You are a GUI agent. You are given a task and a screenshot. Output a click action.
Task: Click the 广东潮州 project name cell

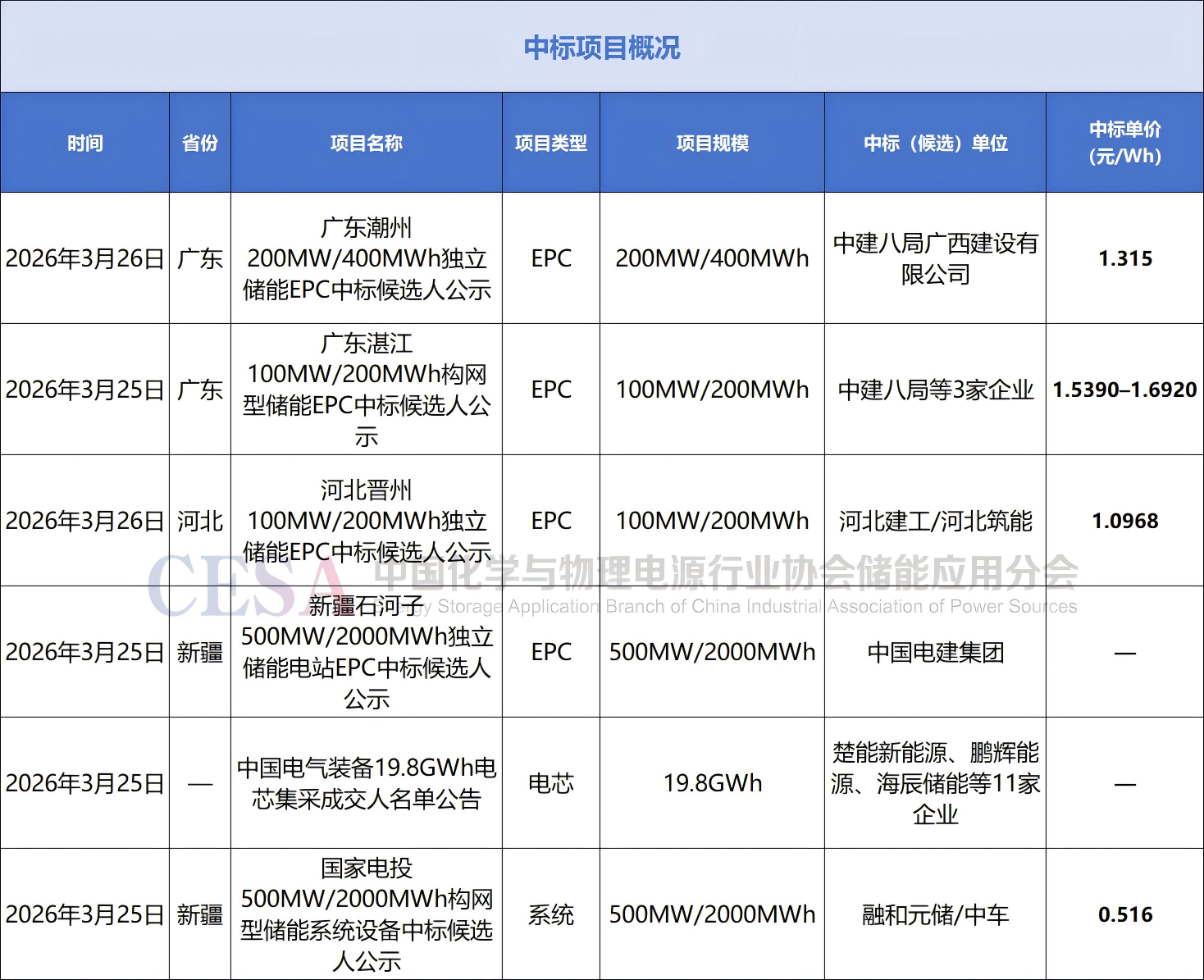[x=366, y=258]
